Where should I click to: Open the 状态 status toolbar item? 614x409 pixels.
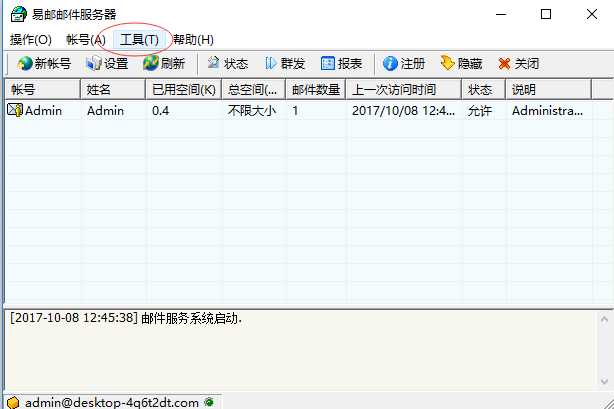[x=228, y=63]
